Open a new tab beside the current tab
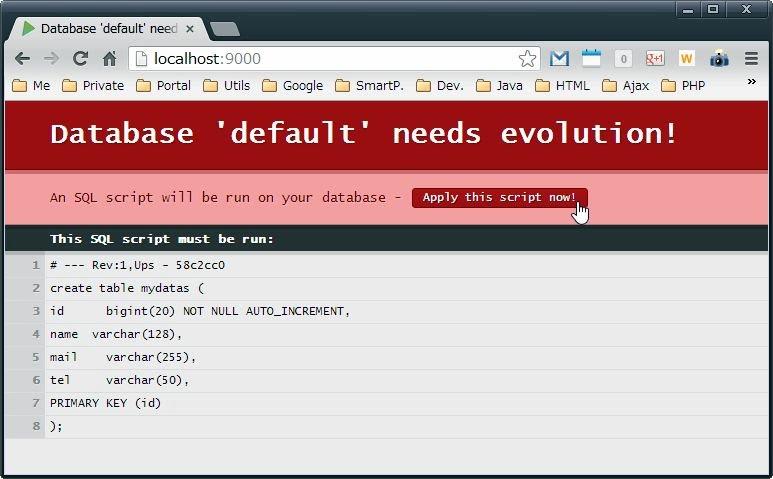The height and width of the screenshot is (479, 773). tap(225, 29)
